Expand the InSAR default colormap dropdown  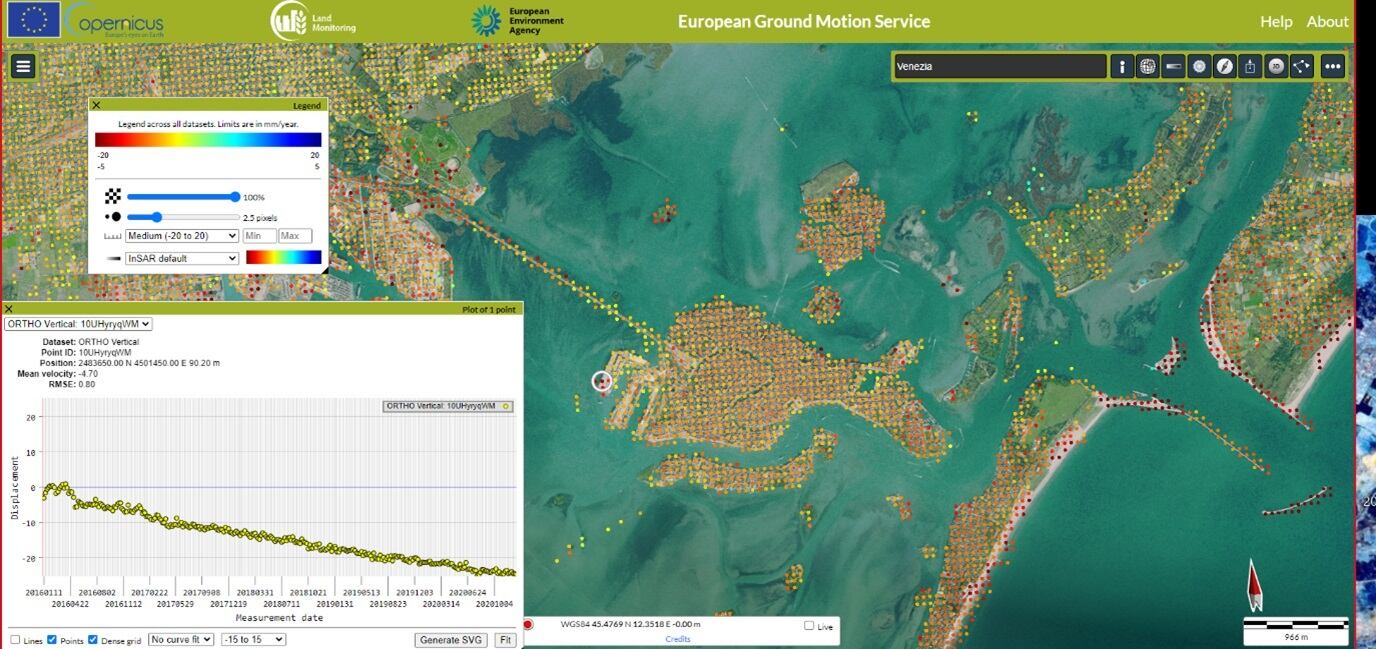(x=181, y=258)
